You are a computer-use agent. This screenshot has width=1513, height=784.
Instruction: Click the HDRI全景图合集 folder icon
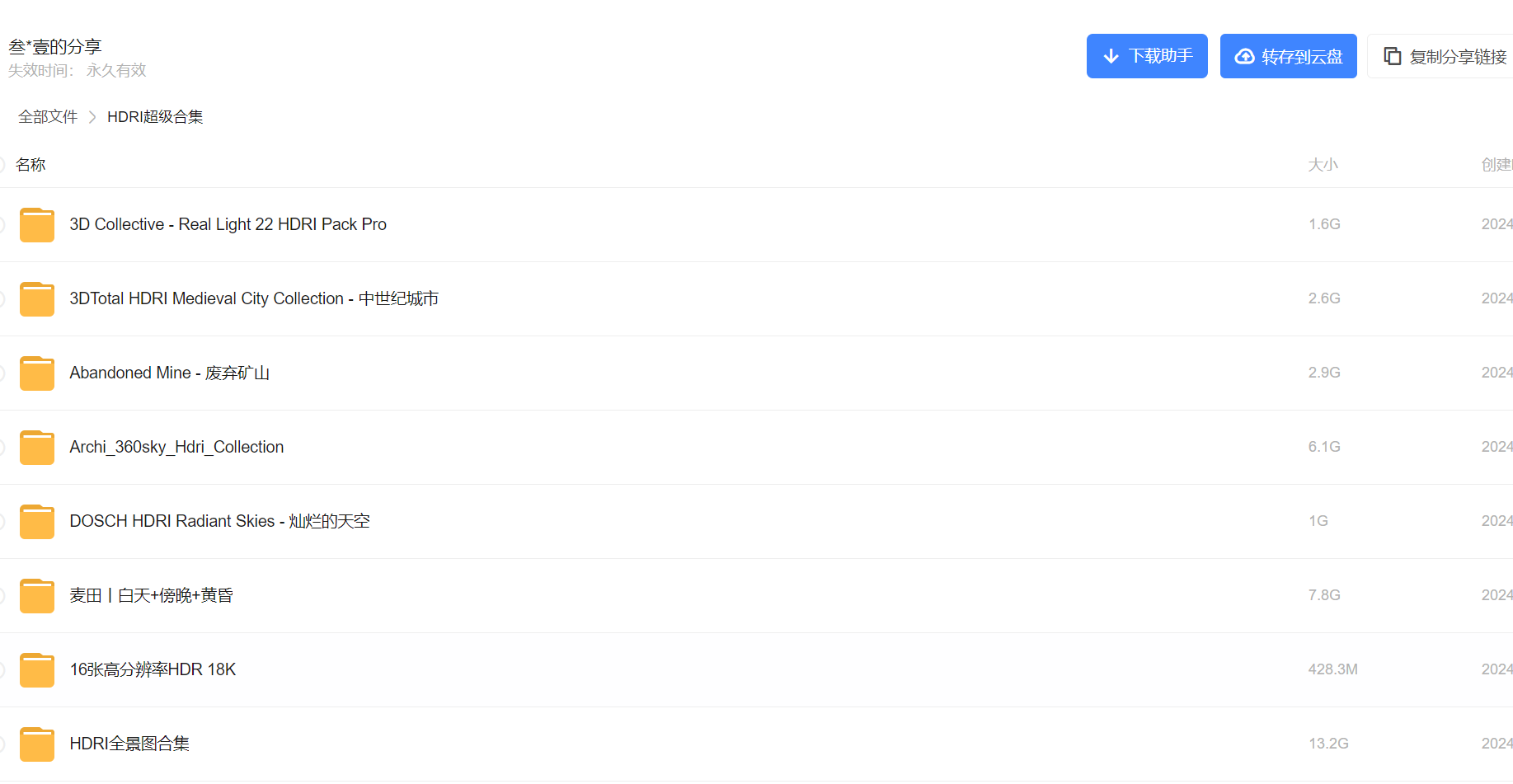[x=37, y=744]
